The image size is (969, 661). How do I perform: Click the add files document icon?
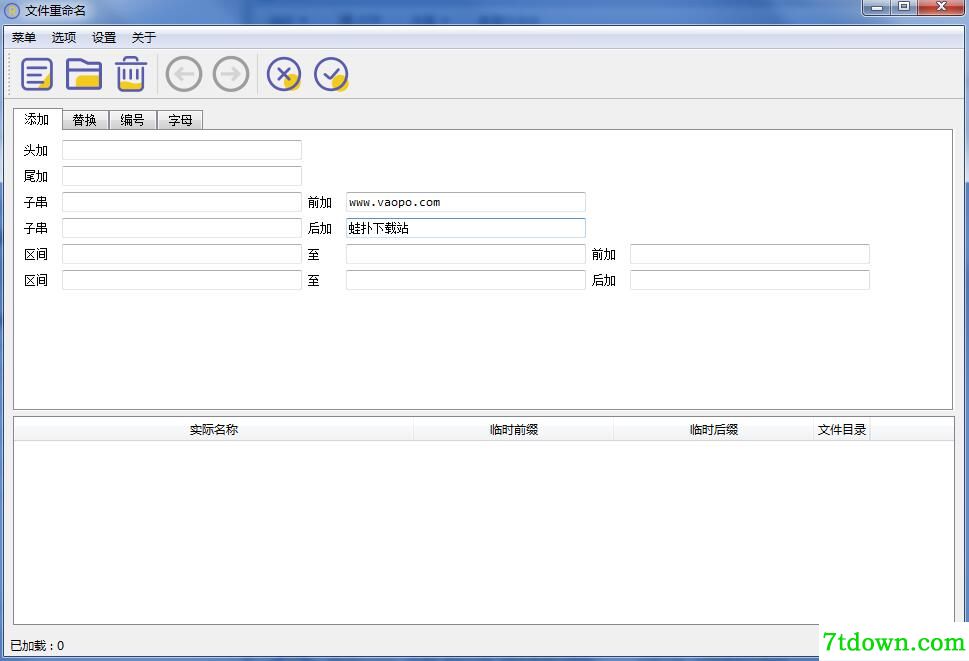pyautogui.click(x=36, y=74)
